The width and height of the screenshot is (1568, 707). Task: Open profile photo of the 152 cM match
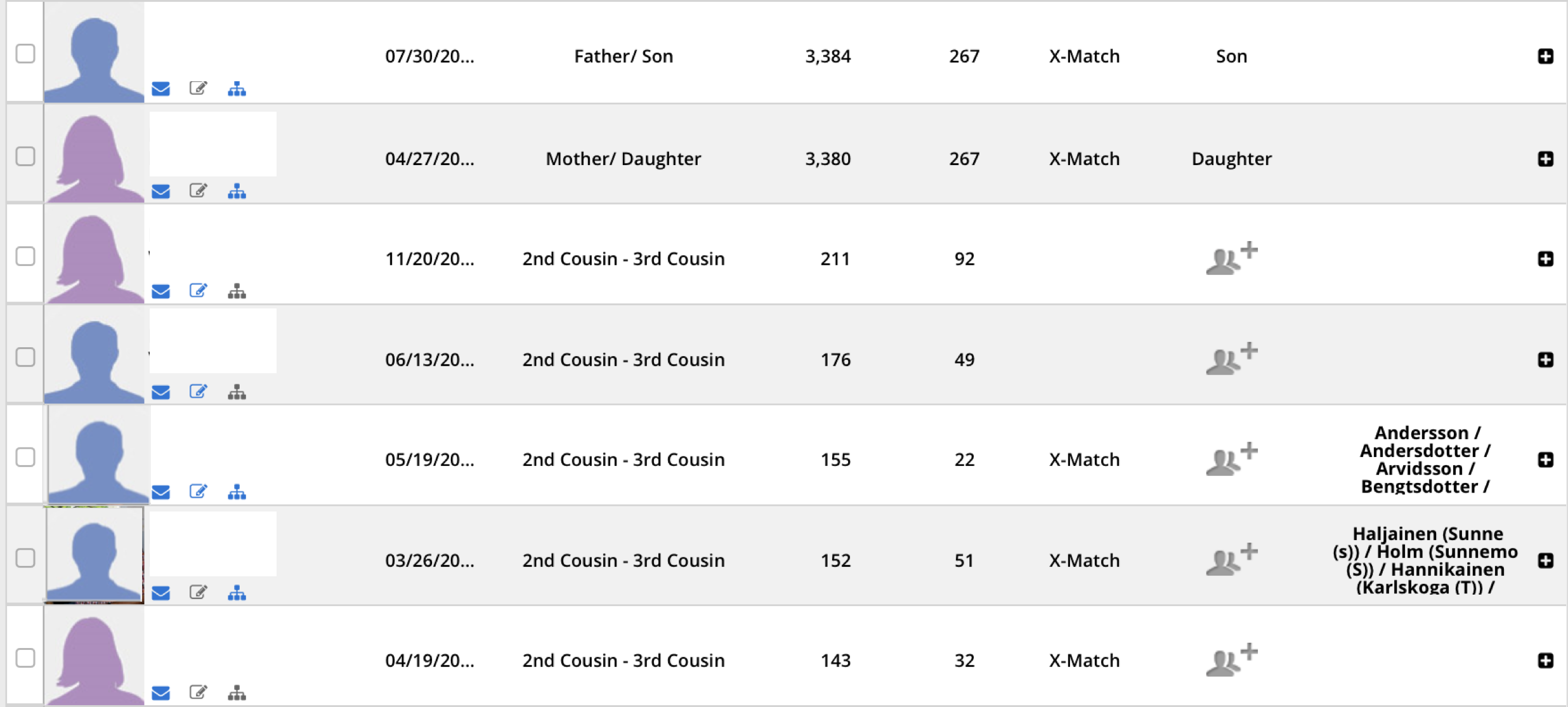tap(94, 555)
